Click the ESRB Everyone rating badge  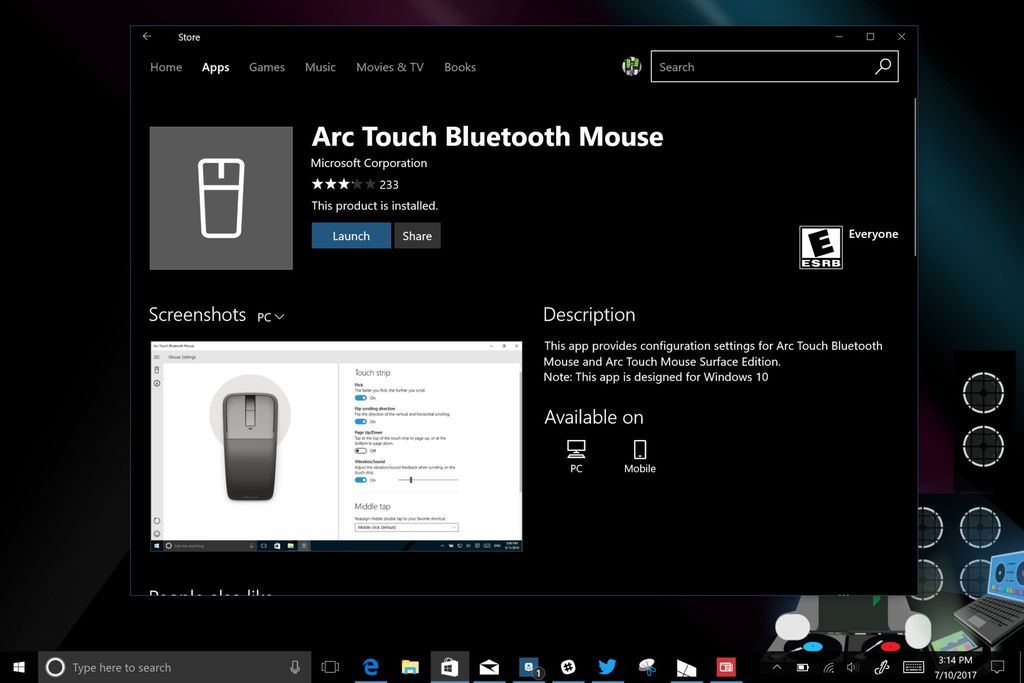[x=820, y=246]
